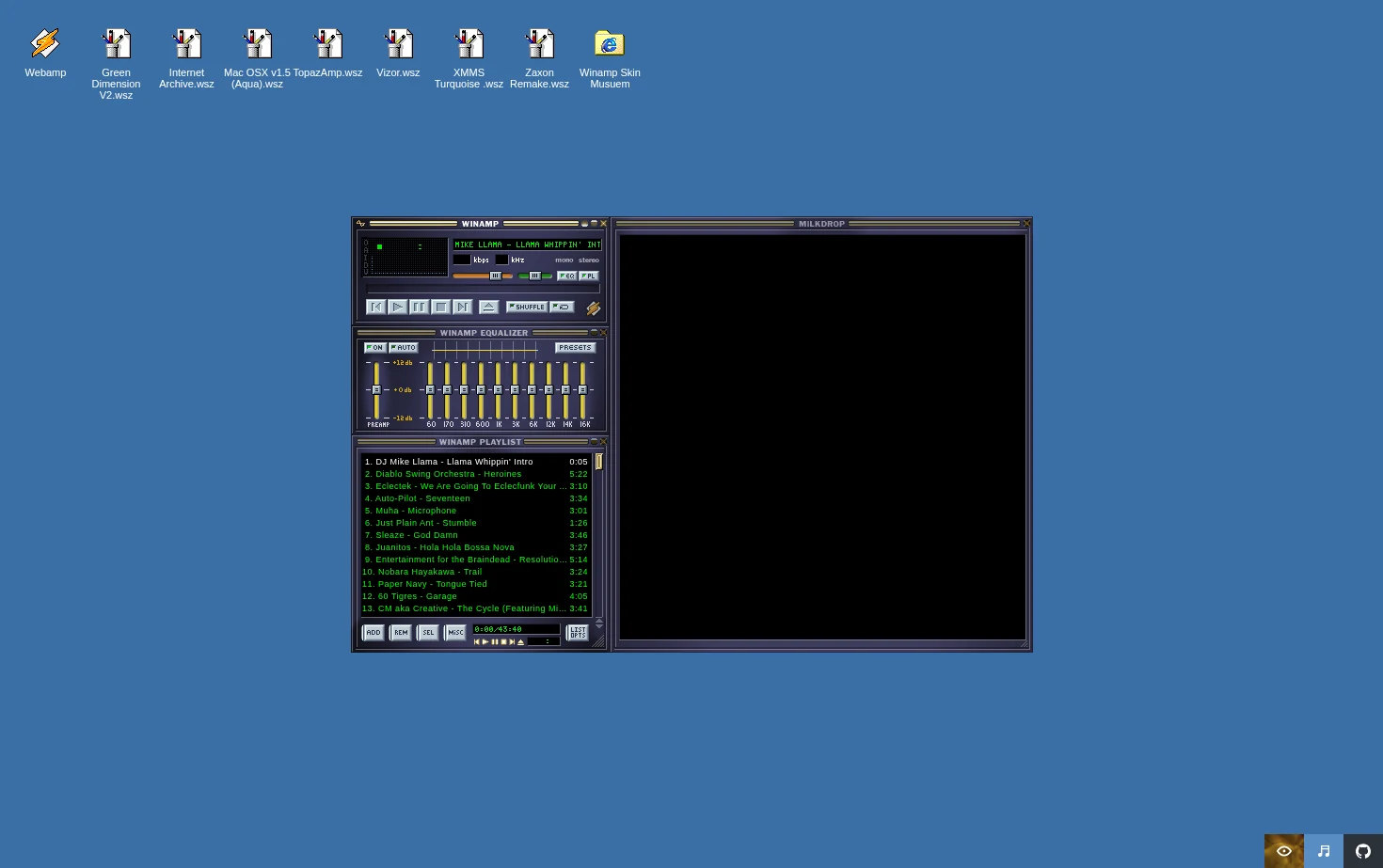Click the playlist vertical scrollbar handle

point(598,462)
